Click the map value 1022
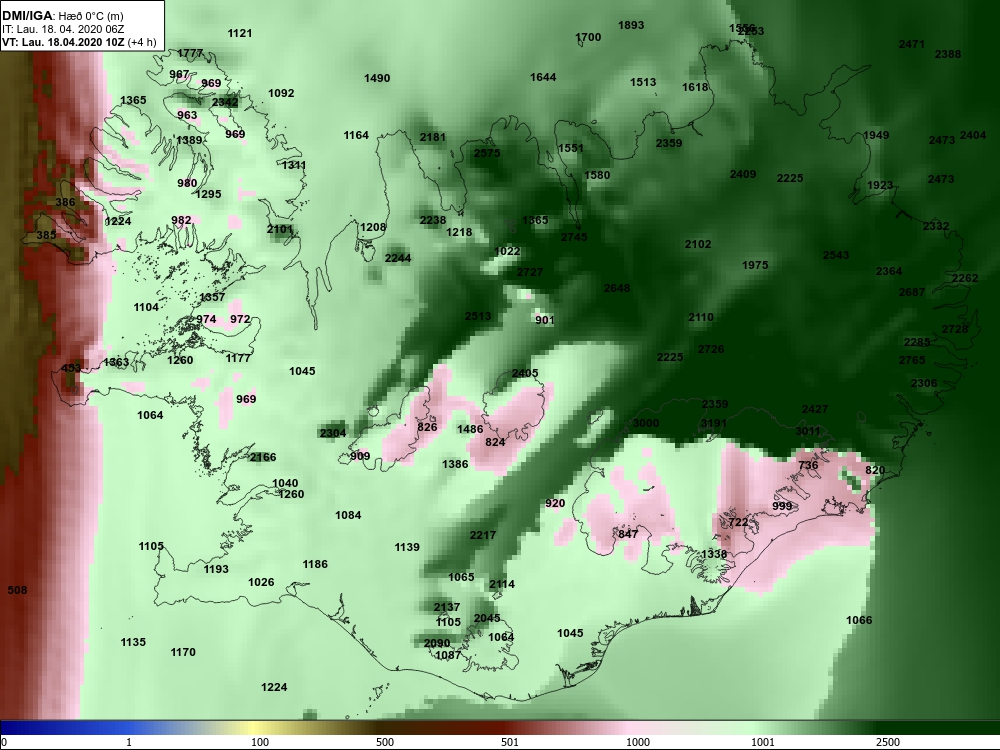The image size is (1000, 750). pyautogui.click(x=508, y=251)
